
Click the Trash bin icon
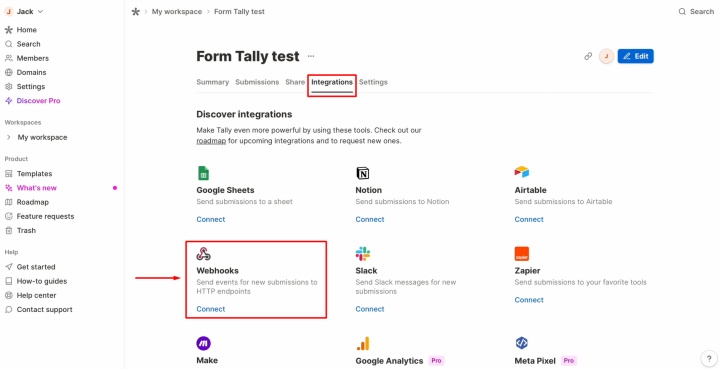pos(8,231)
